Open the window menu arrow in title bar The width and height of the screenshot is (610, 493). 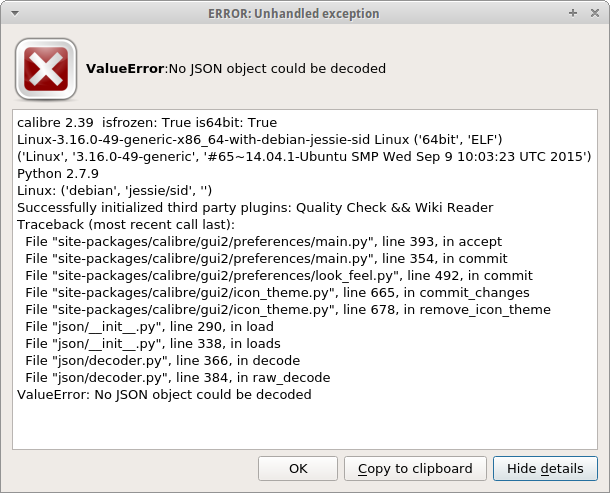[13, 14]
